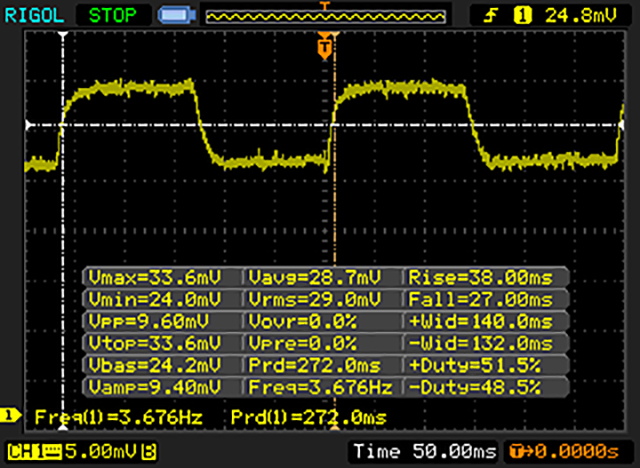Click the Prd(1)=272.0ms bottom readout
The height and width of the screenshot is (468, 640).
coord(309,417)
